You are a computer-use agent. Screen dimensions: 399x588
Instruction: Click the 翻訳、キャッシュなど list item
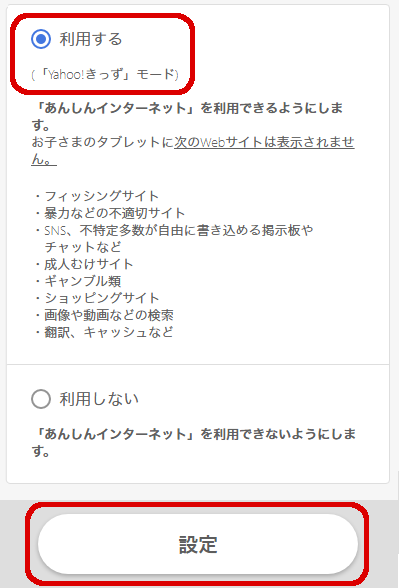coord(104,332)
